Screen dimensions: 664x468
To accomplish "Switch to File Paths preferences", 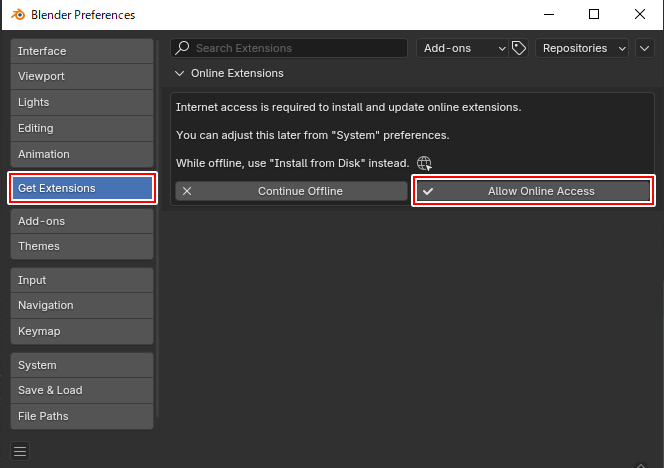I will click(x=82, y=416).
